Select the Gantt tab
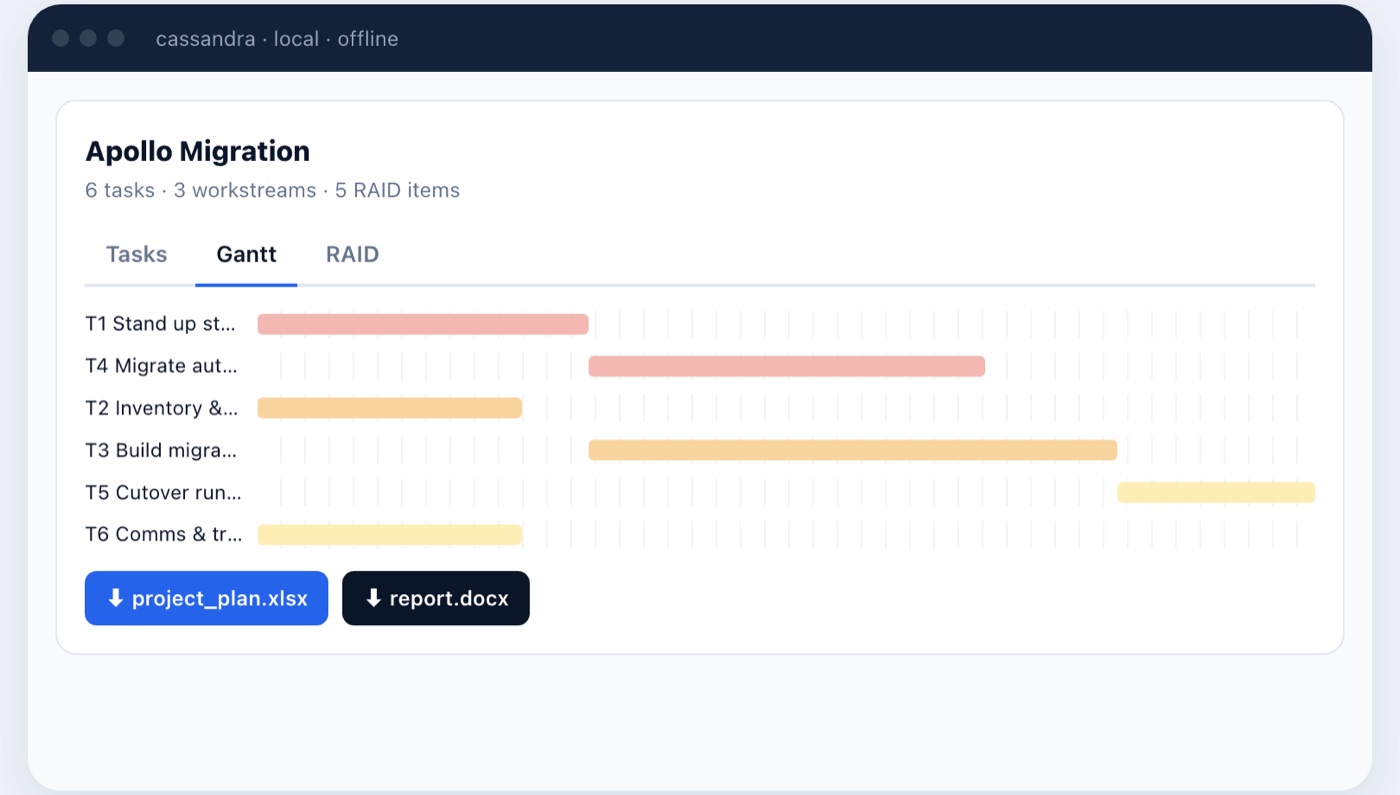1400x795 pixels. pyautogui.click(x=246, y=254)
